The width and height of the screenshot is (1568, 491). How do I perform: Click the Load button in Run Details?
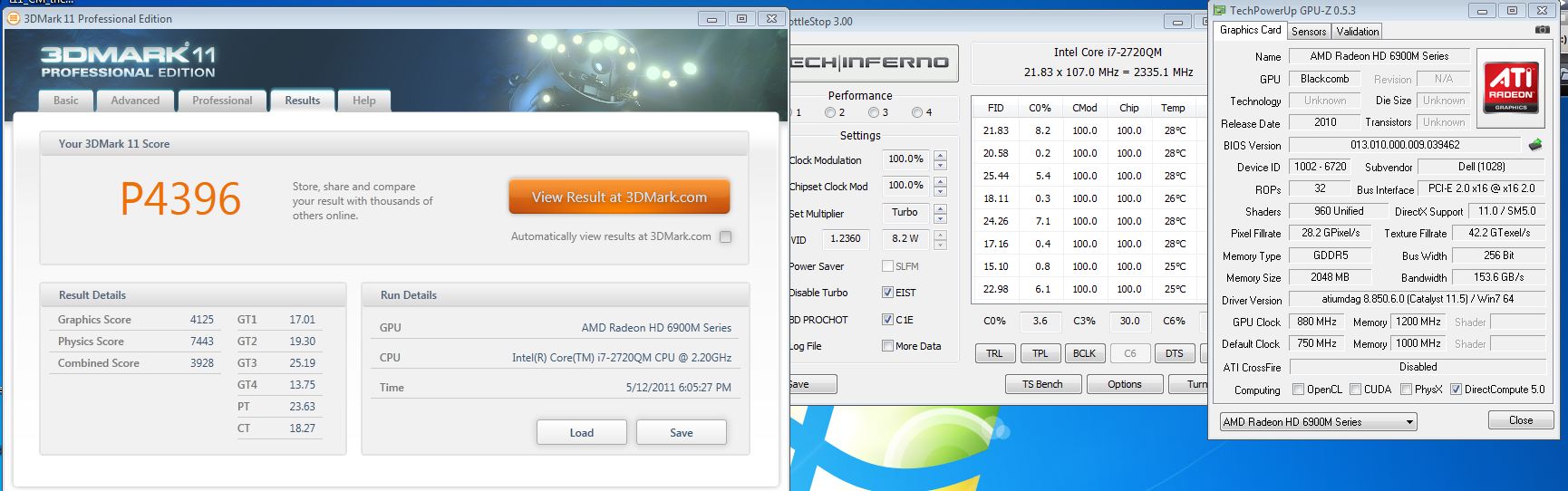(x=582, y=432)
